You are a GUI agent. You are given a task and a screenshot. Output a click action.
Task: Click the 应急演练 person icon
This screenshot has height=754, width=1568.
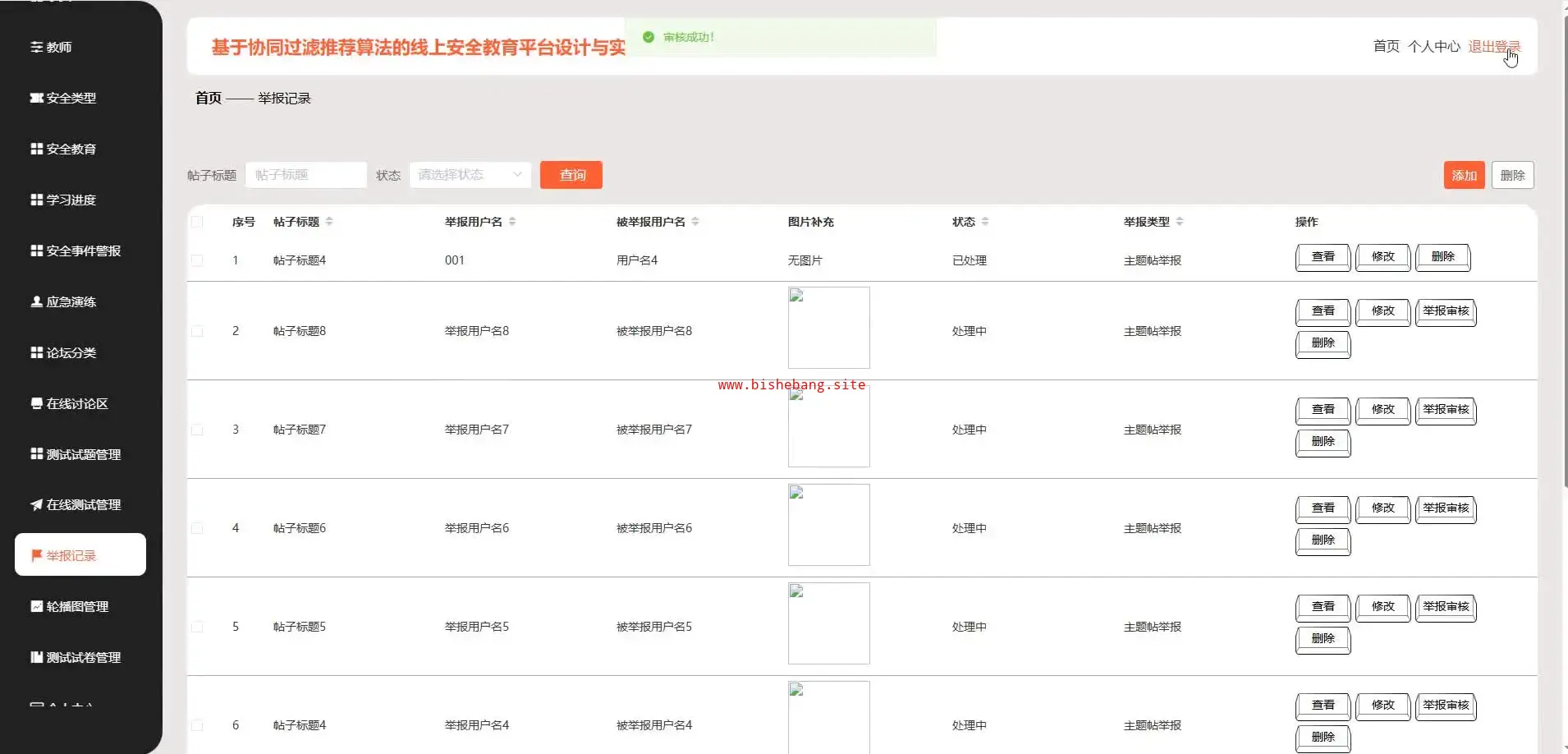[x=36, y=302]
